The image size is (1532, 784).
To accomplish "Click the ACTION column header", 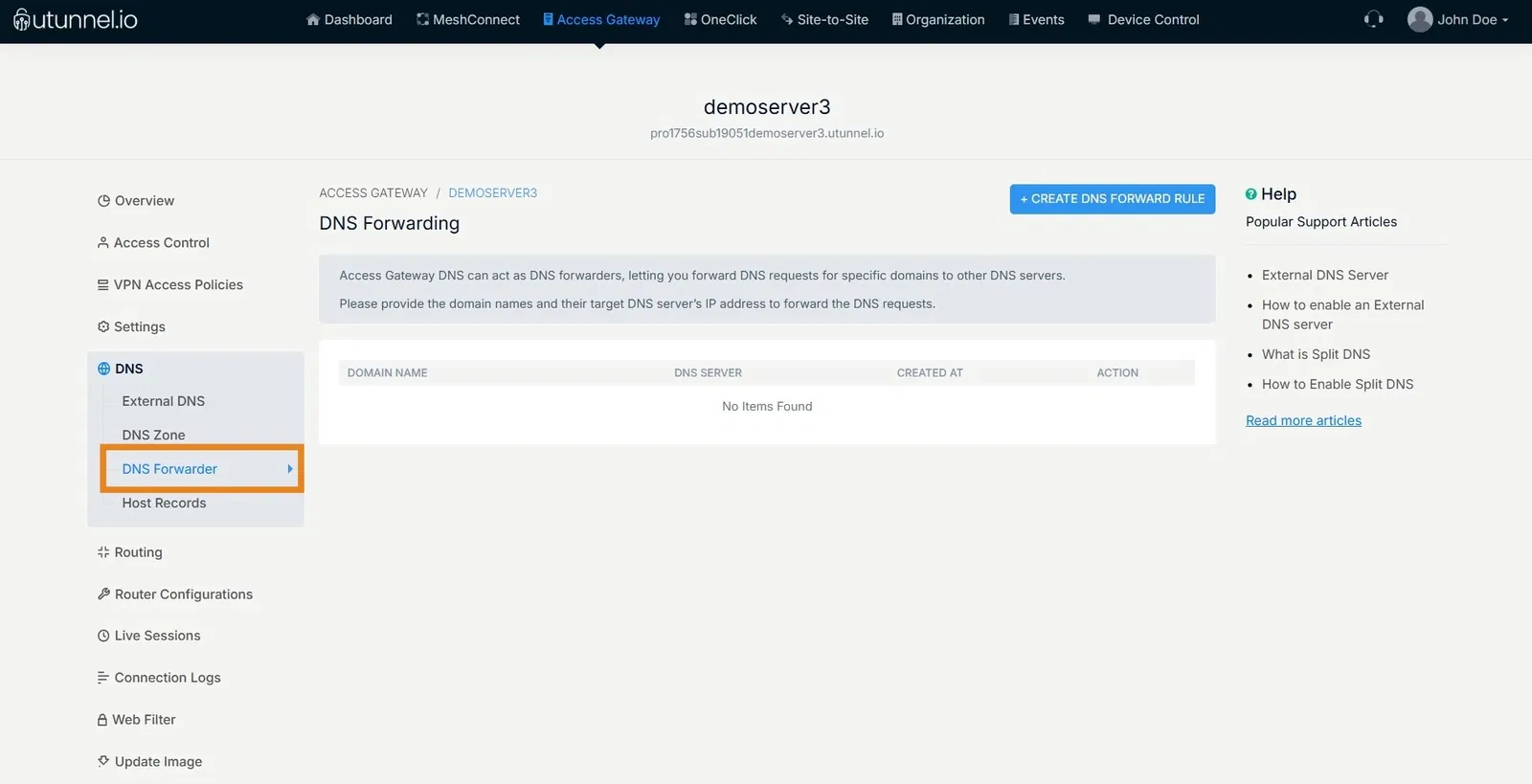I will [x=1117, y=373].
